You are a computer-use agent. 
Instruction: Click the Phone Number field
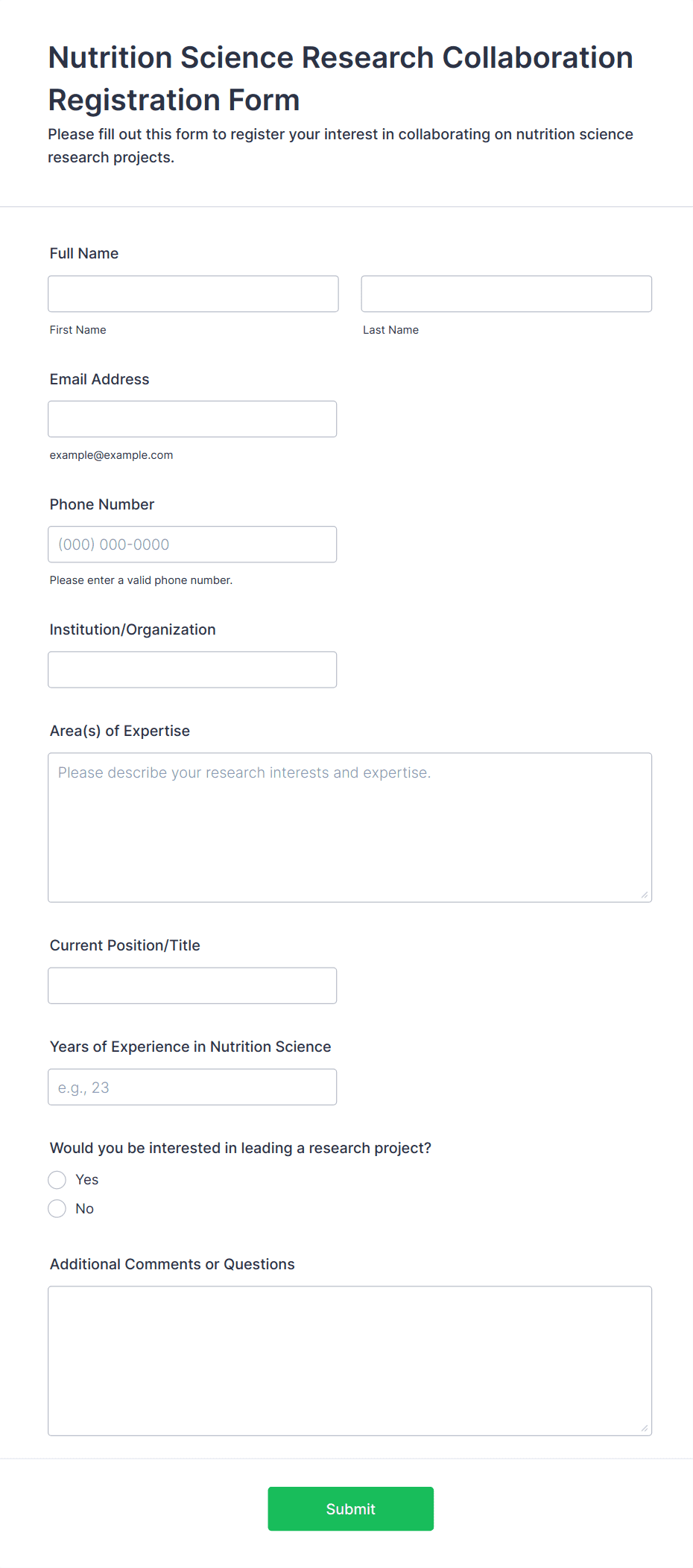192,544
